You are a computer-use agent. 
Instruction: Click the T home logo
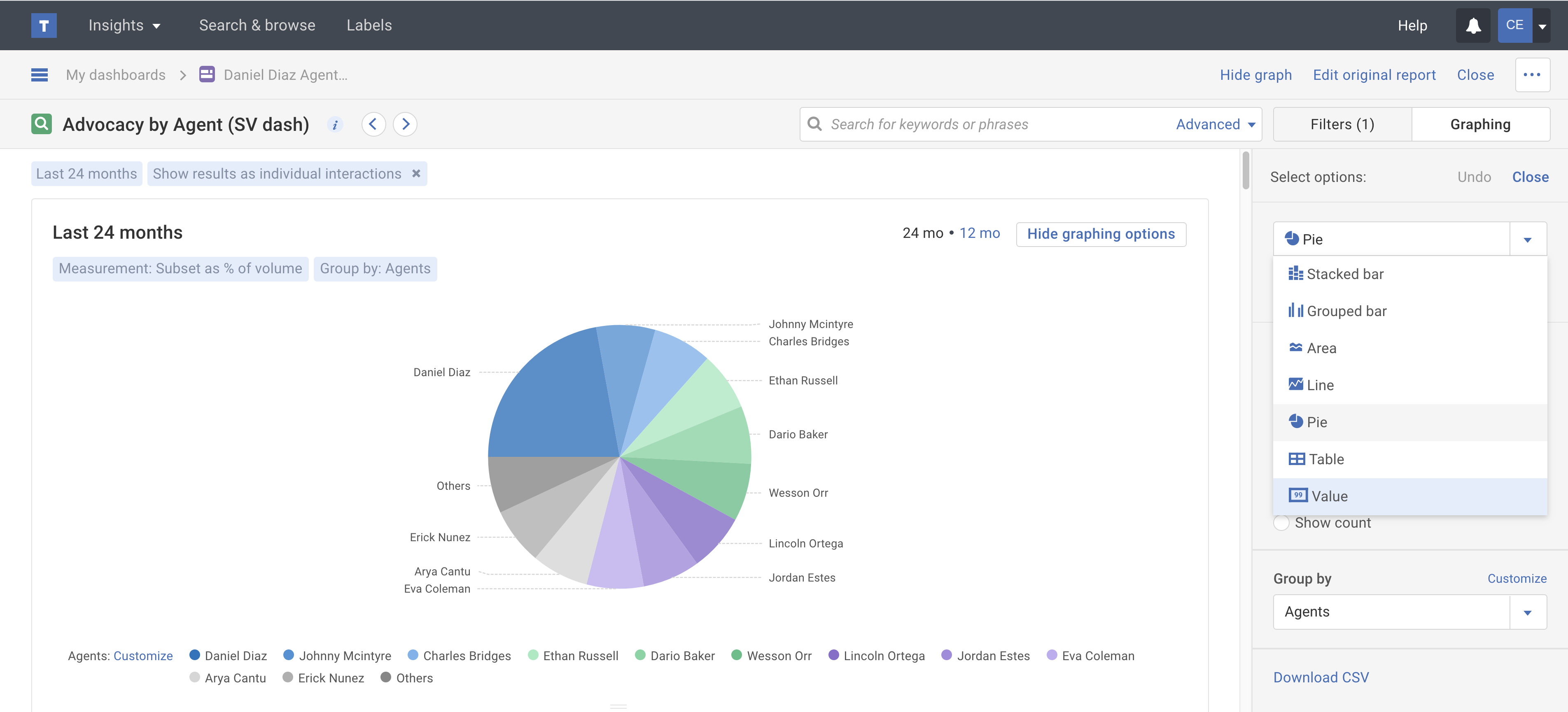click(x=44, y=26)
